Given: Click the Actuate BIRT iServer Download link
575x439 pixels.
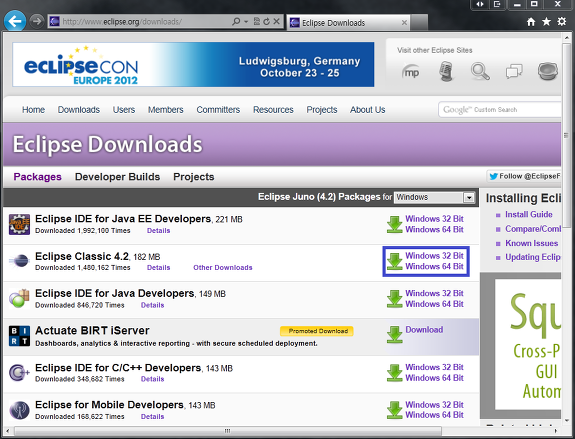Looking at the screenshot, I should click(x=424, y=330).
